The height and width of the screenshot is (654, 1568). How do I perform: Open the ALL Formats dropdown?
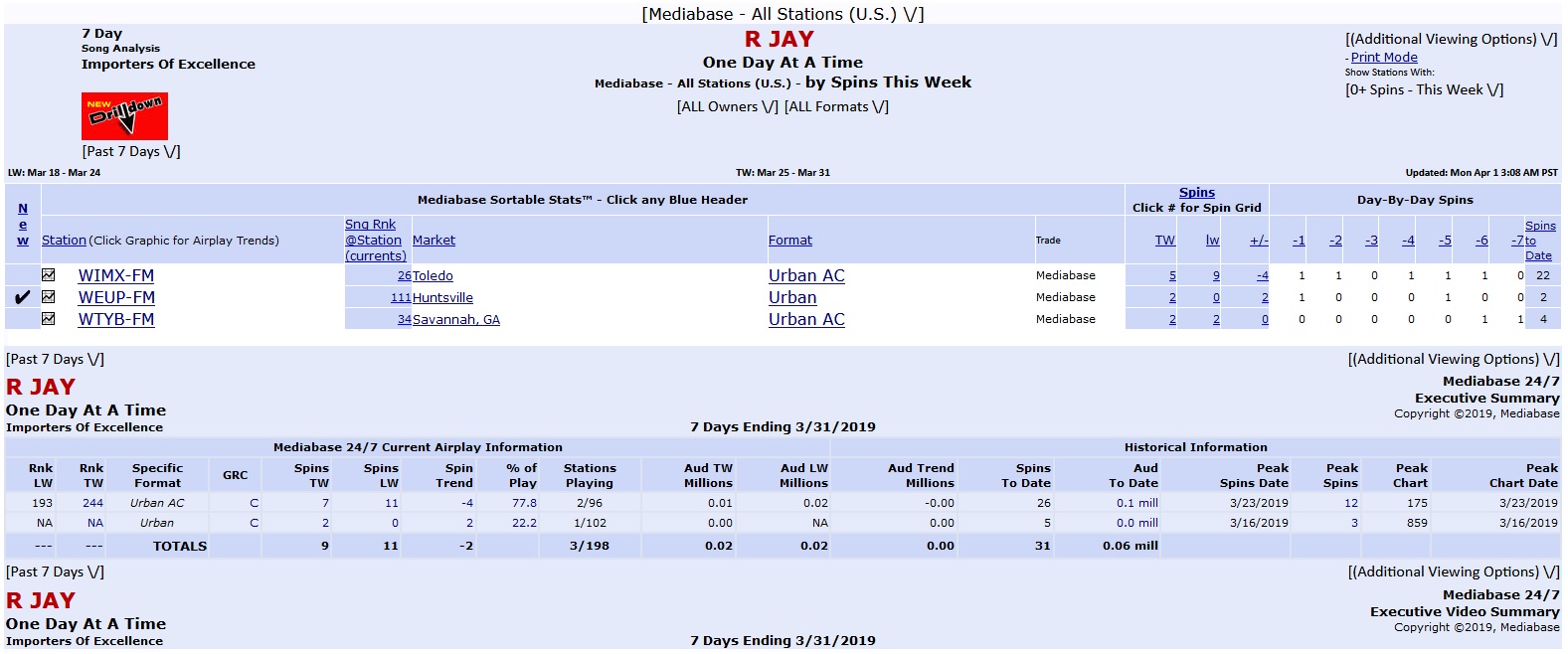(x=836, y=106)
